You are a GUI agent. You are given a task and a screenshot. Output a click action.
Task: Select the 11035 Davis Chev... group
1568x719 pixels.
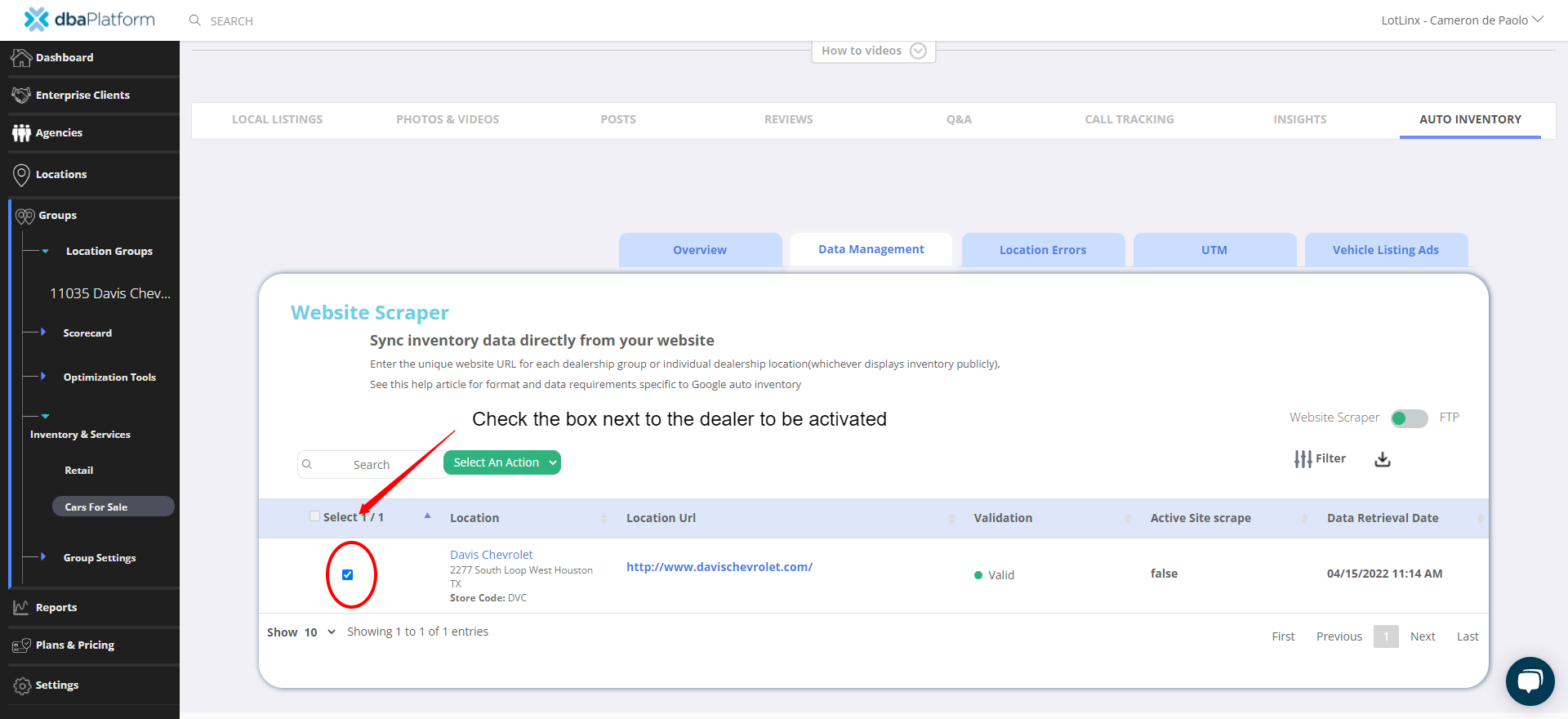pyautogui.click(x=110, y=293)
